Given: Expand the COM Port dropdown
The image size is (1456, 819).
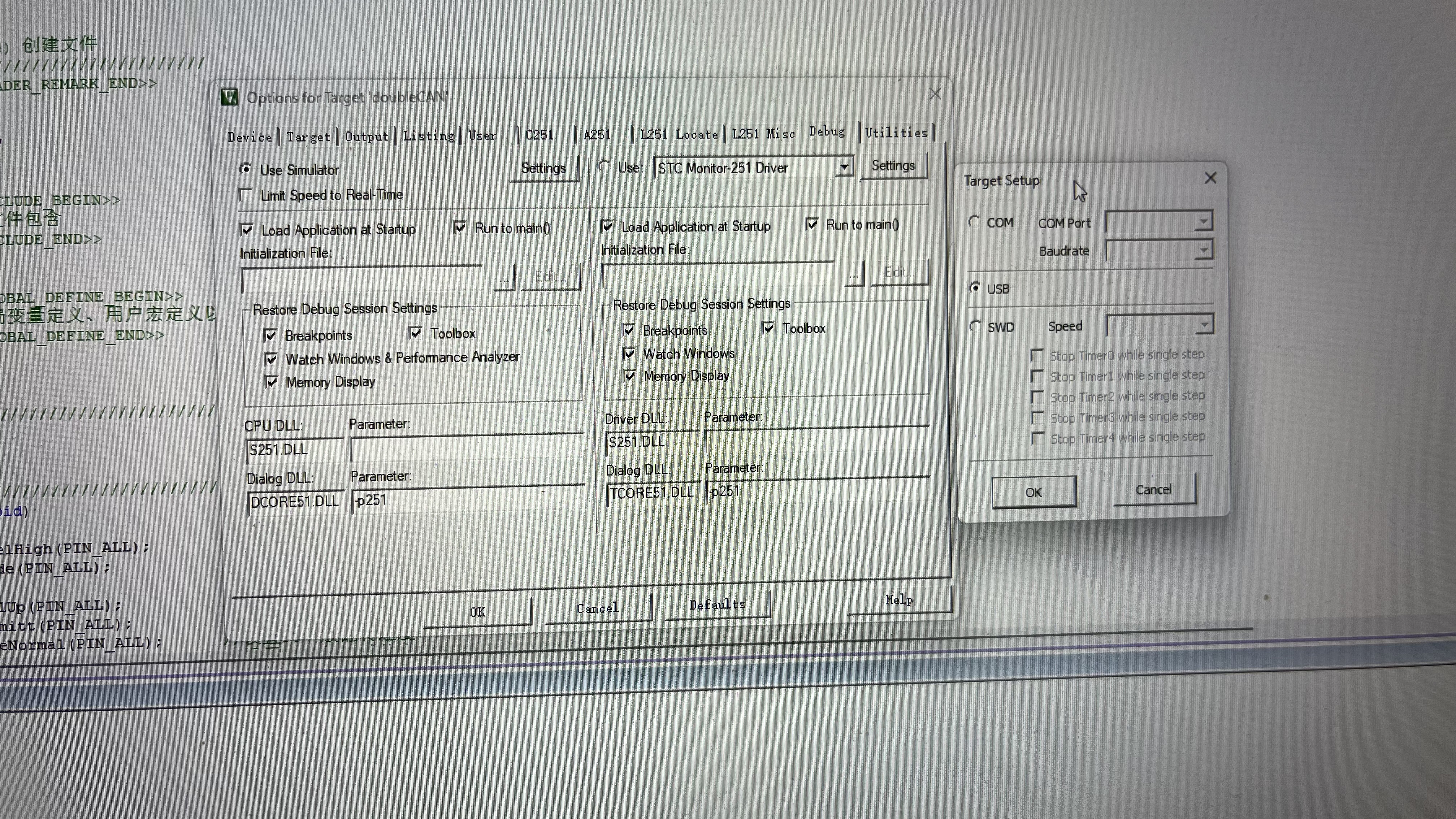Looking at the screenshot, I should [x=1203, y=221].
